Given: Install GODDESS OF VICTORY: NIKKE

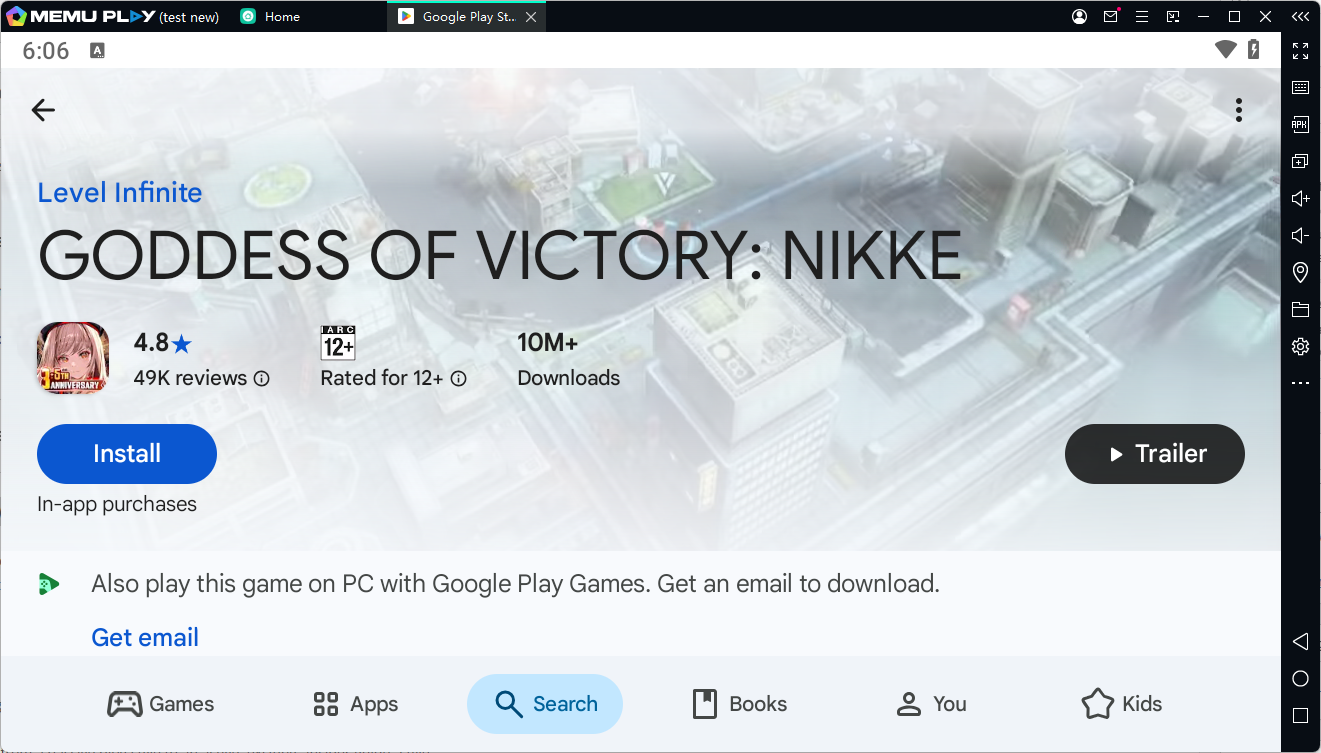Looking at the screenshot, I should pyautogui.click(x=127, y=454).
